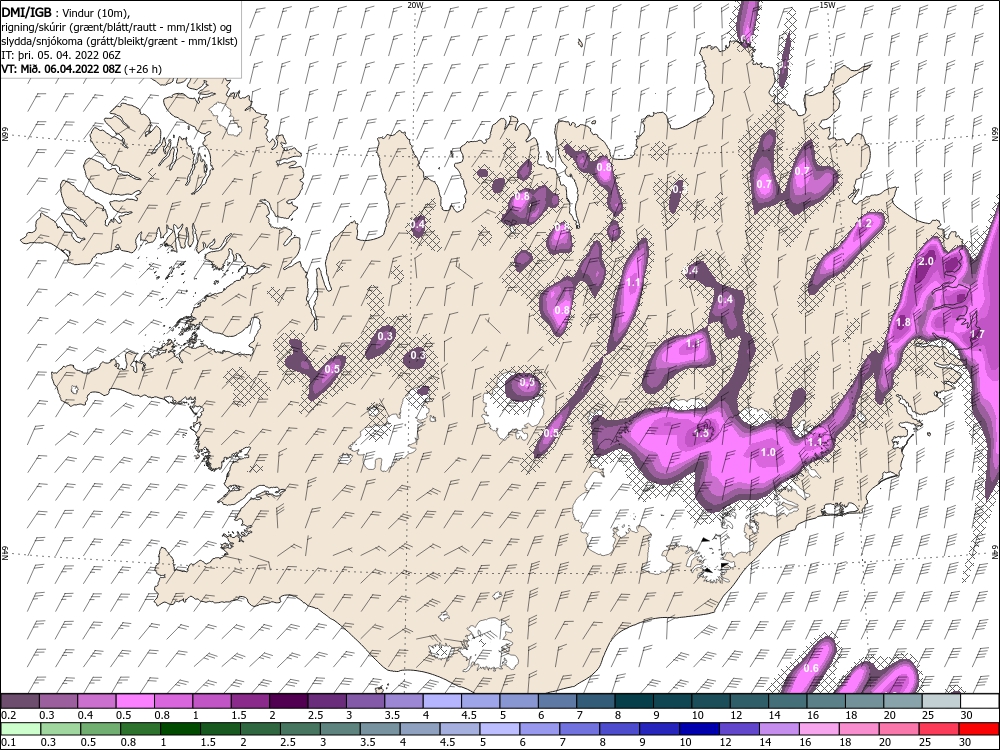
Task: Click the 'Vindur (10m)' header text
Action: (96, 11)
